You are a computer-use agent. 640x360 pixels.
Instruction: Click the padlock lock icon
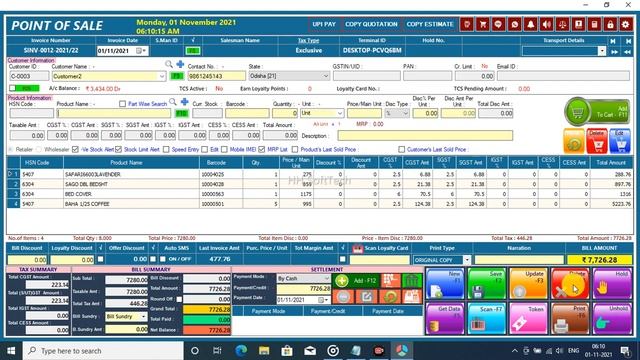point(610,24)
